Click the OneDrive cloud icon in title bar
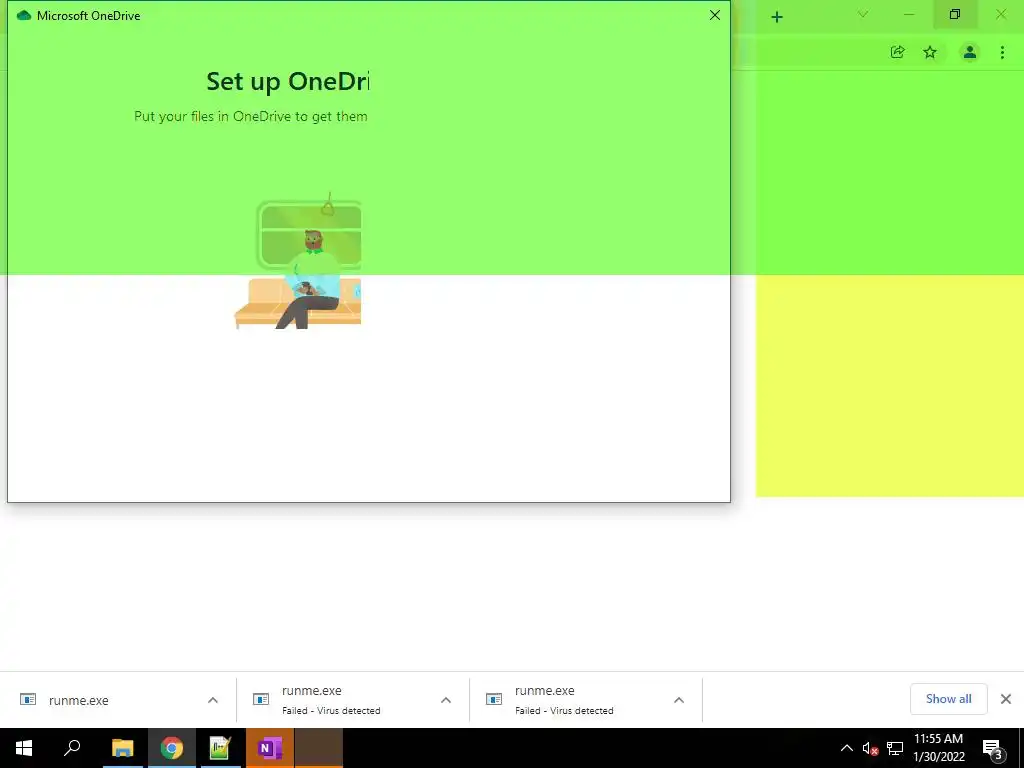 pos(24,15)
